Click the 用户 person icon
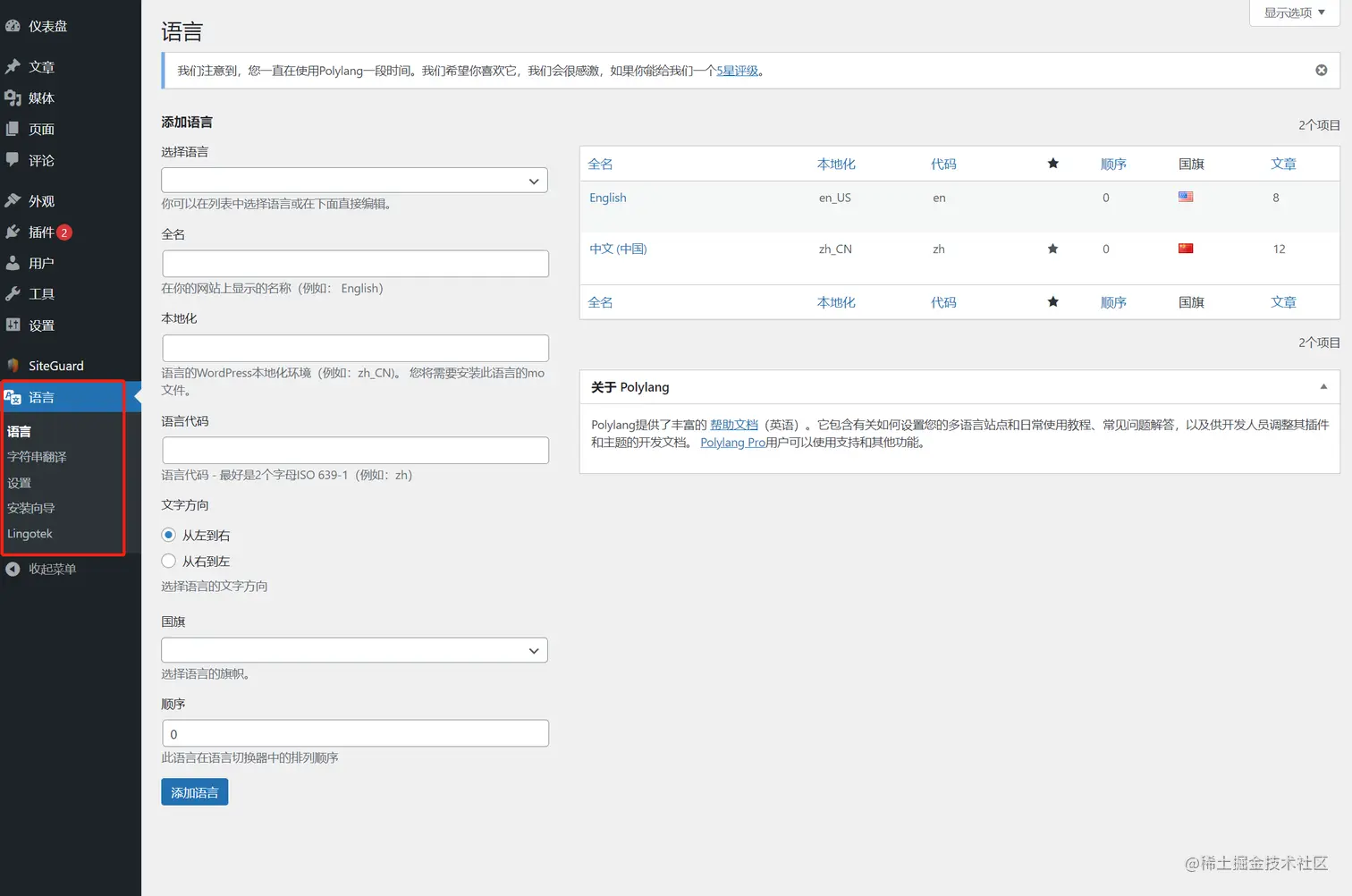This screenshot has height=896, width=1352. pyautogui.click(x=13, y=263)
